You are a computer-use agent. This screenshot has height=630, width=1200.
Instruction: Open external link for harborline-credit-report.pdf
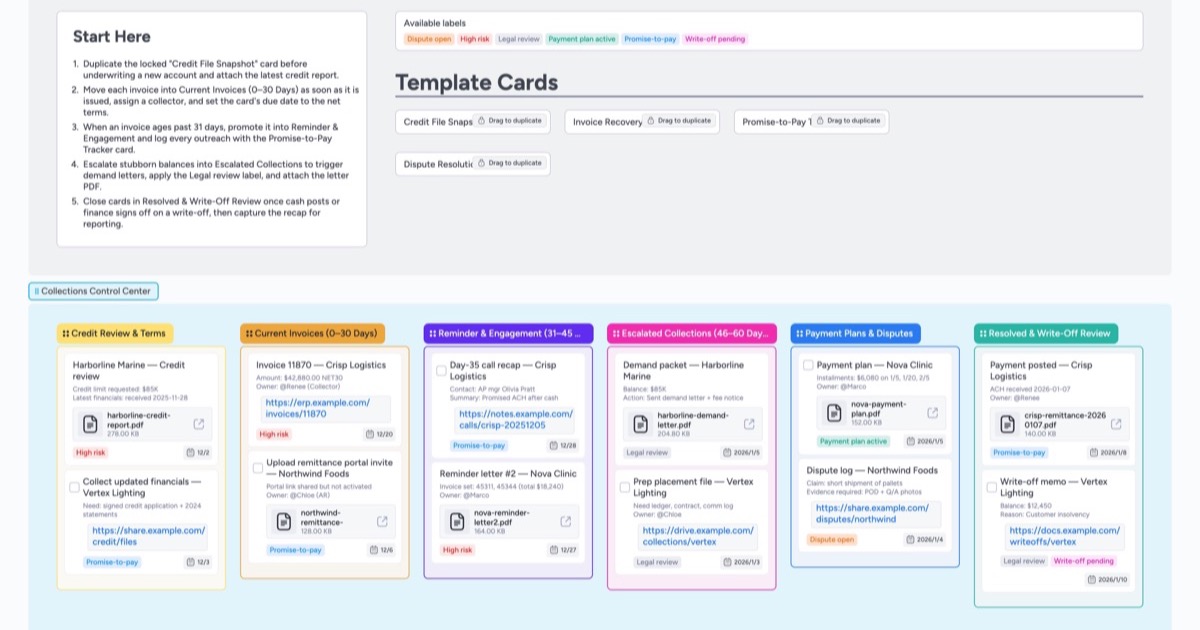pos(199,424)
